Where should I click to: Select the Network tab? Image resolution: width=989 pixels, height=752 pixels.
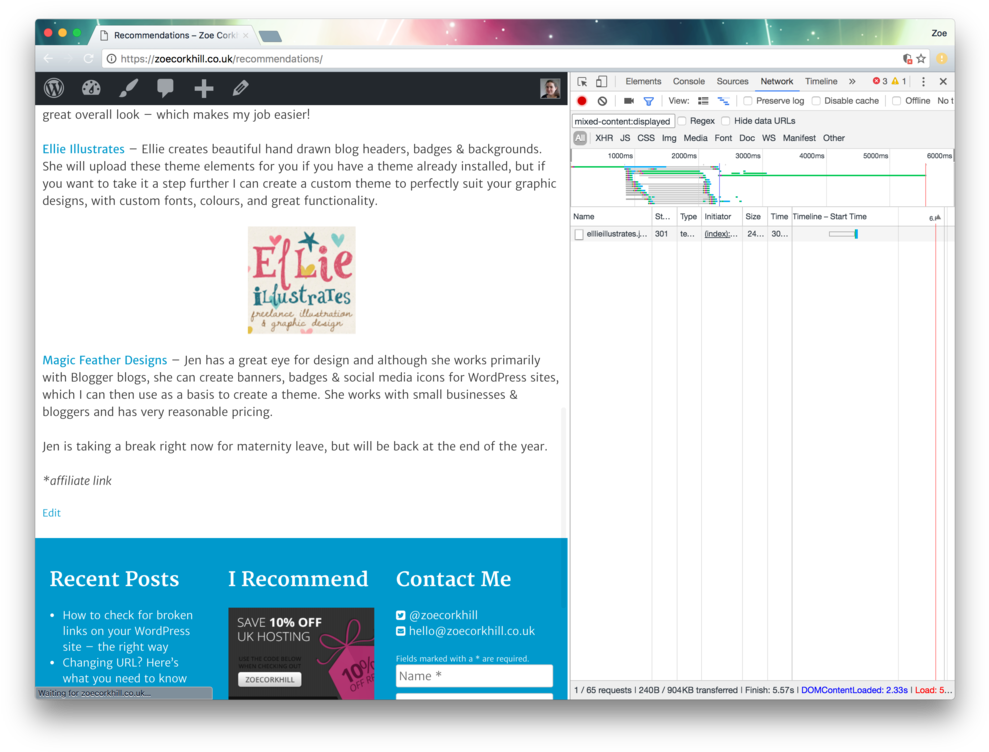point(776,81)
